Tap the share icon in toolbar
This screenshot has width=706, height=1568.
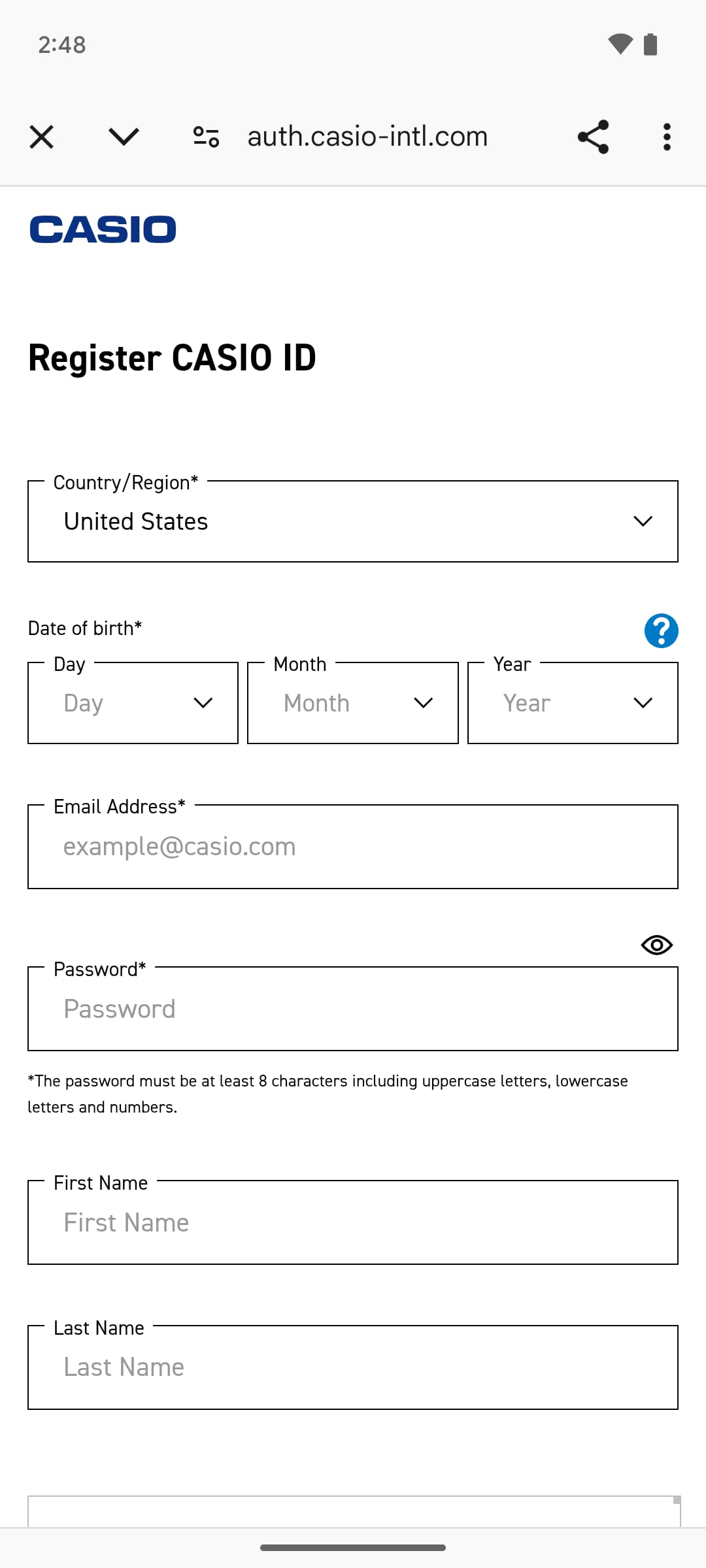pyautogui.click(x=593, y=137)
